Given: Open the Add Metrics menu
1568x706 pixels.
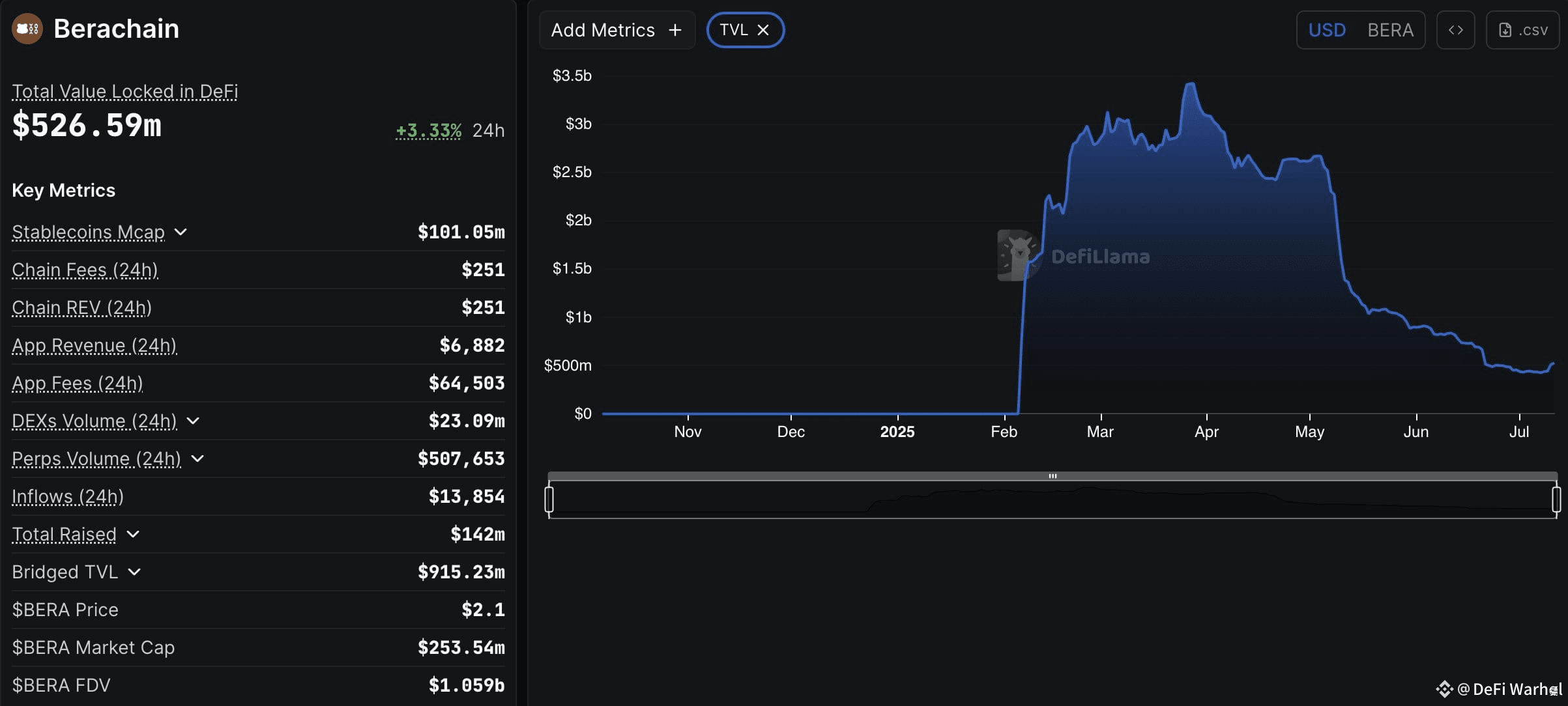Looking at the screenshot, I should [617, 30].
